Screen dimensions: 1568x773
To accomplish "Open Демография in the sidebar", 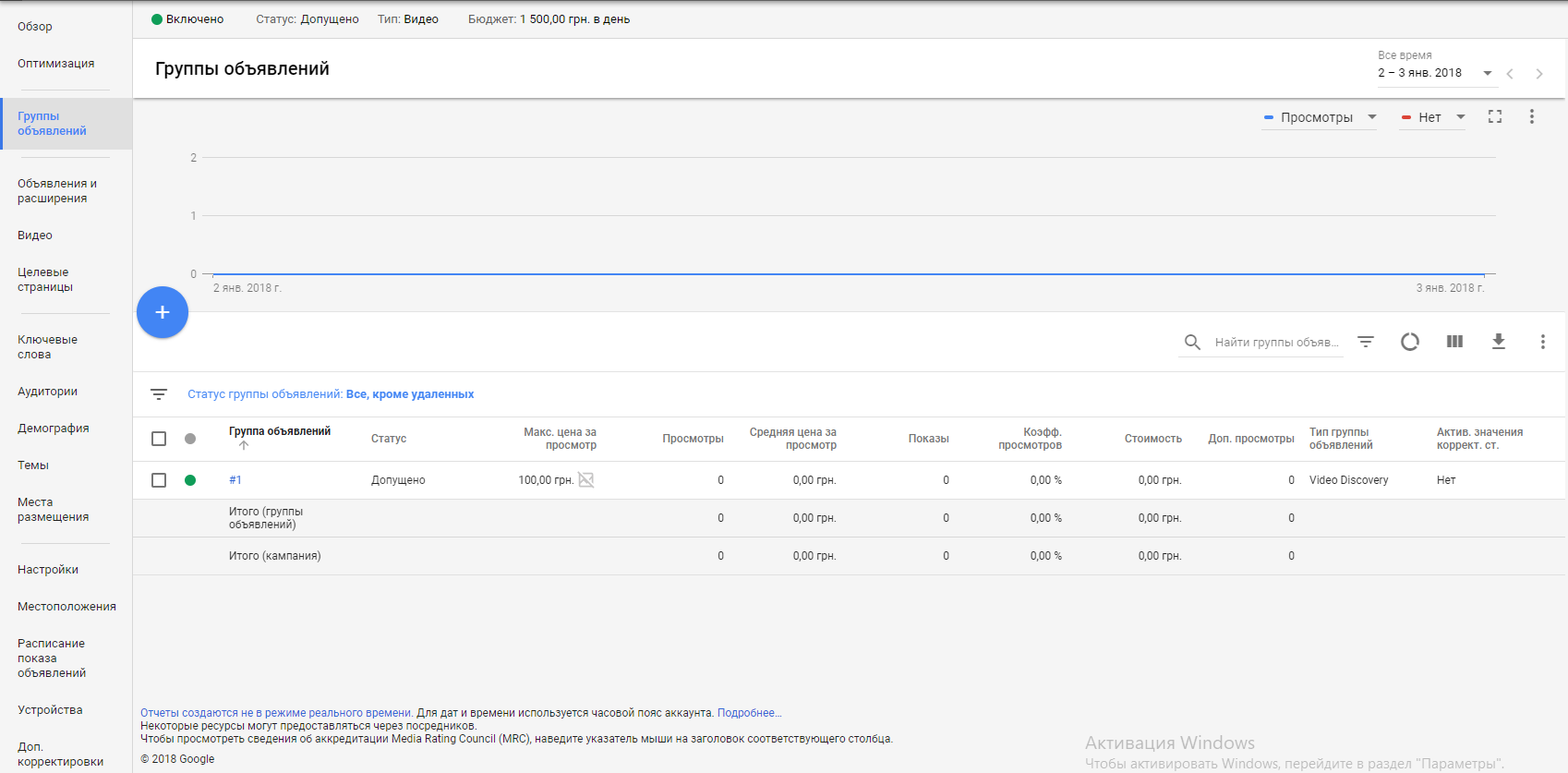I will click(x=54, y=429).
